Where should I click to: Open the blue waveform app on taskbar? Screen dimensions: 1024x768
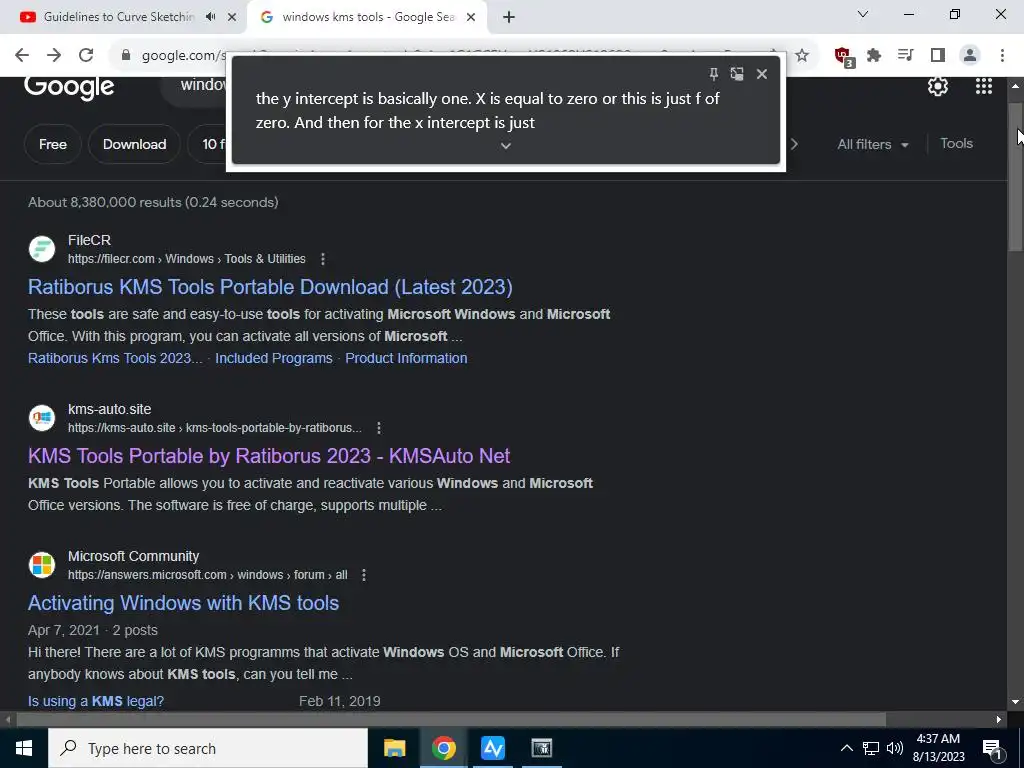click(492, 748)
